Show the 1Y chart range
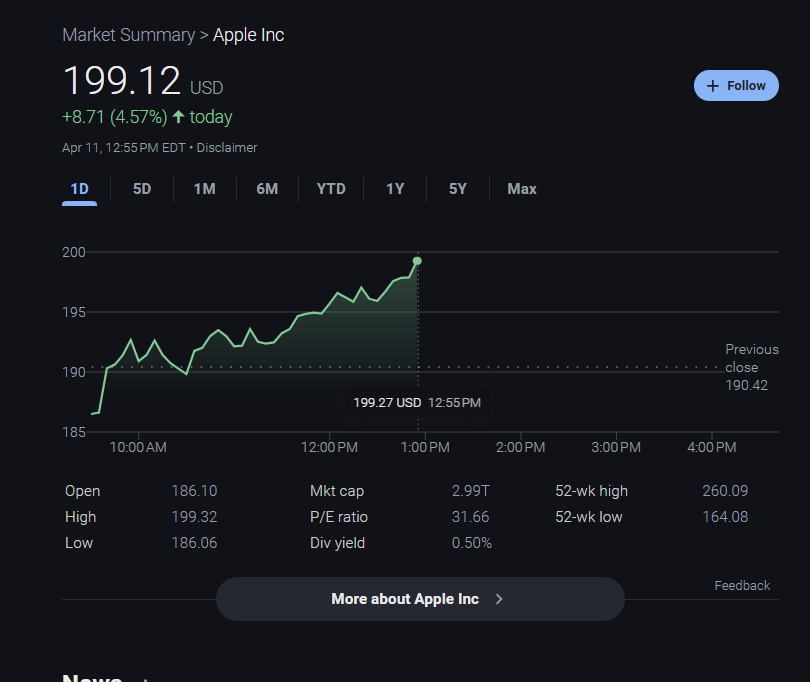The width and height of the screenshot is (810, 682). [x=395, y=189]
